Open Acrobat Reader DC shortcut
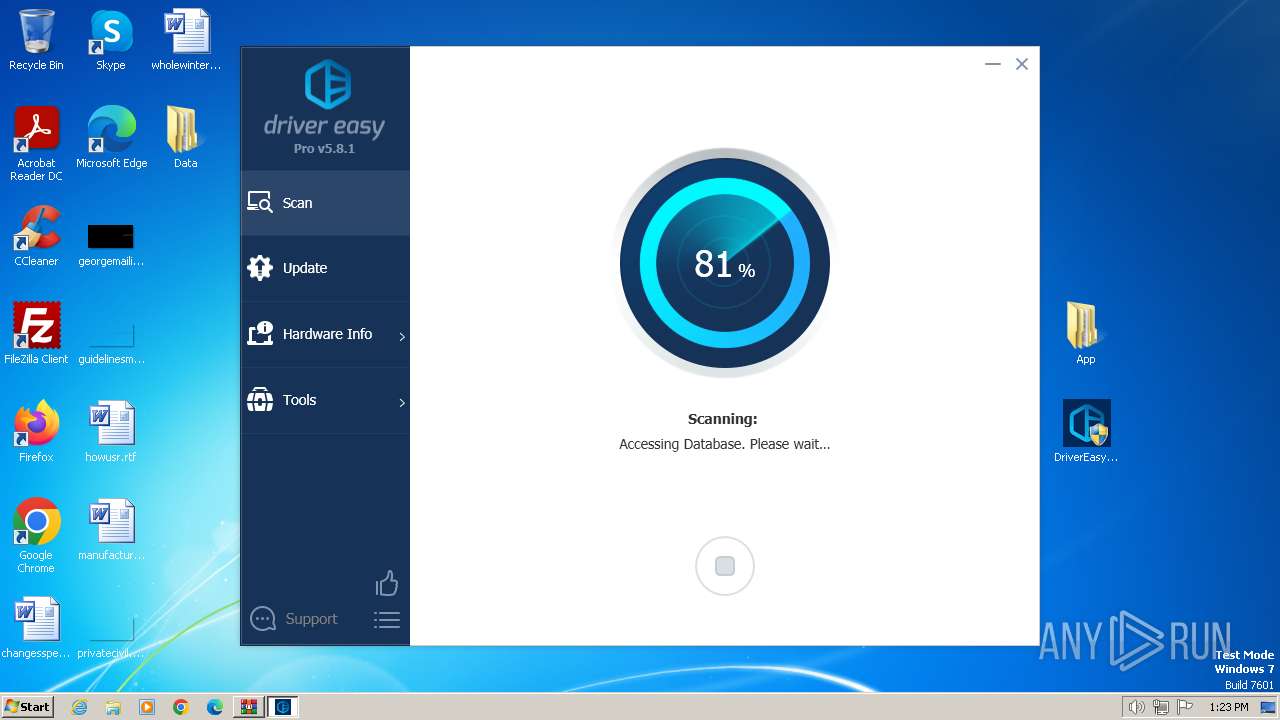 click(x=36, y=144)
